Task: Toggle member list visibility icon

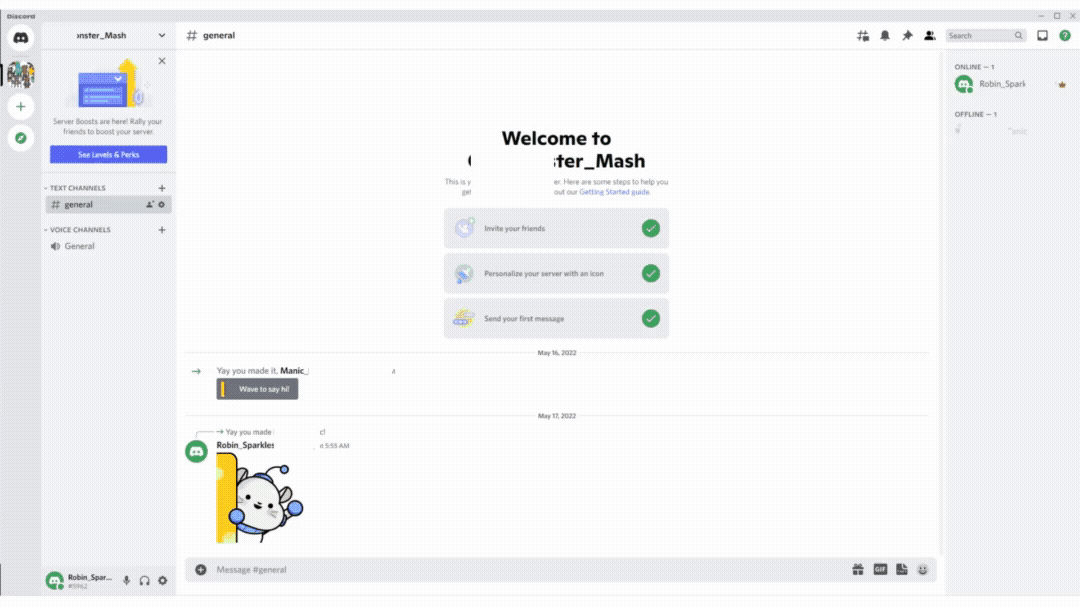Action: [930, 36]
